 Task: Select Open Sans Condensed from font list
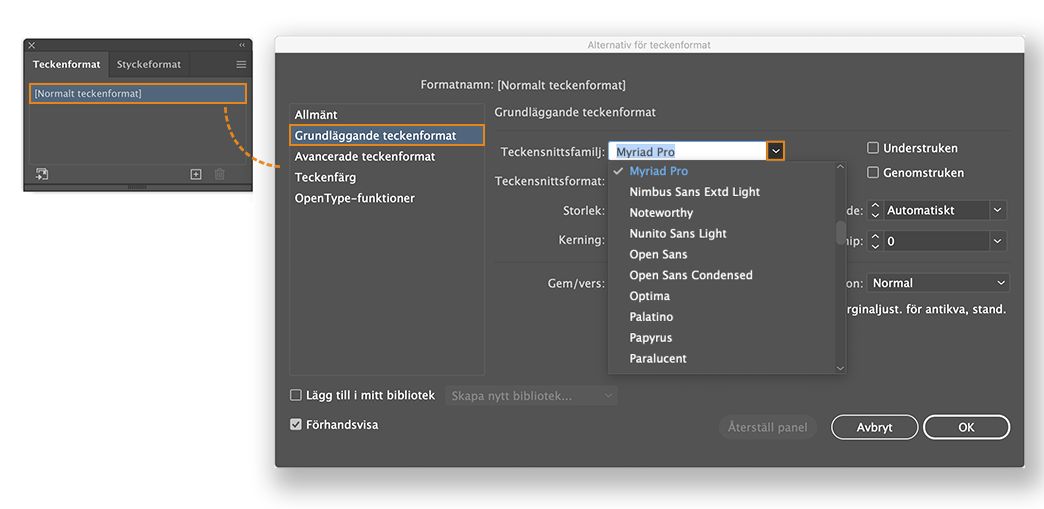pos(691,275)
